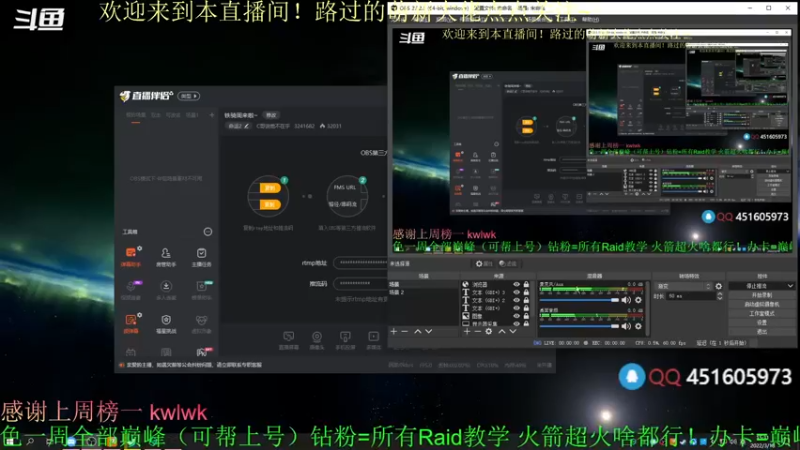Open the 房管助手 tool icon

tap(166, 256)
